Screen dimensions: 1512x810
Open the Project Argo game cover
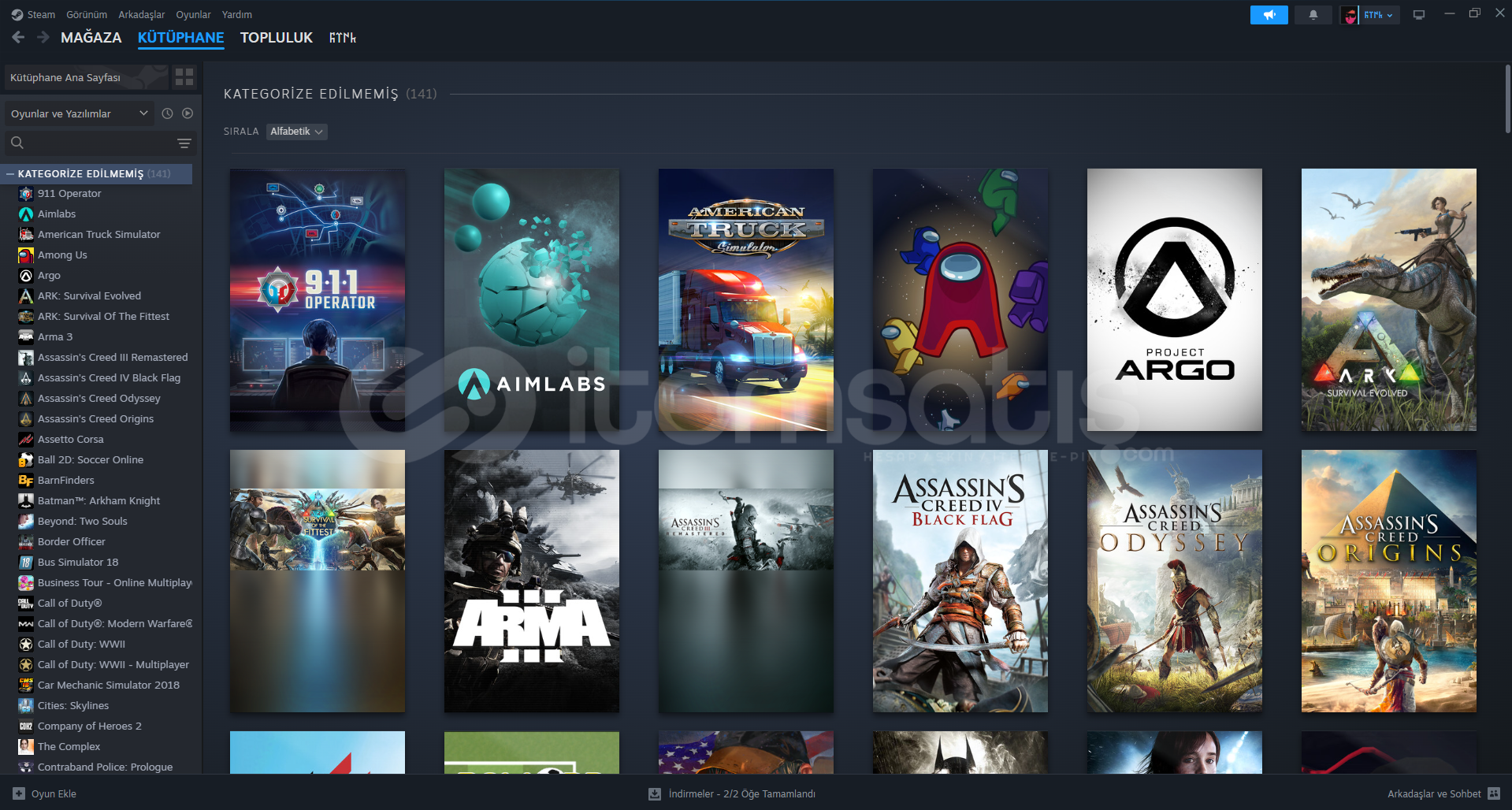click(1175, 299)
